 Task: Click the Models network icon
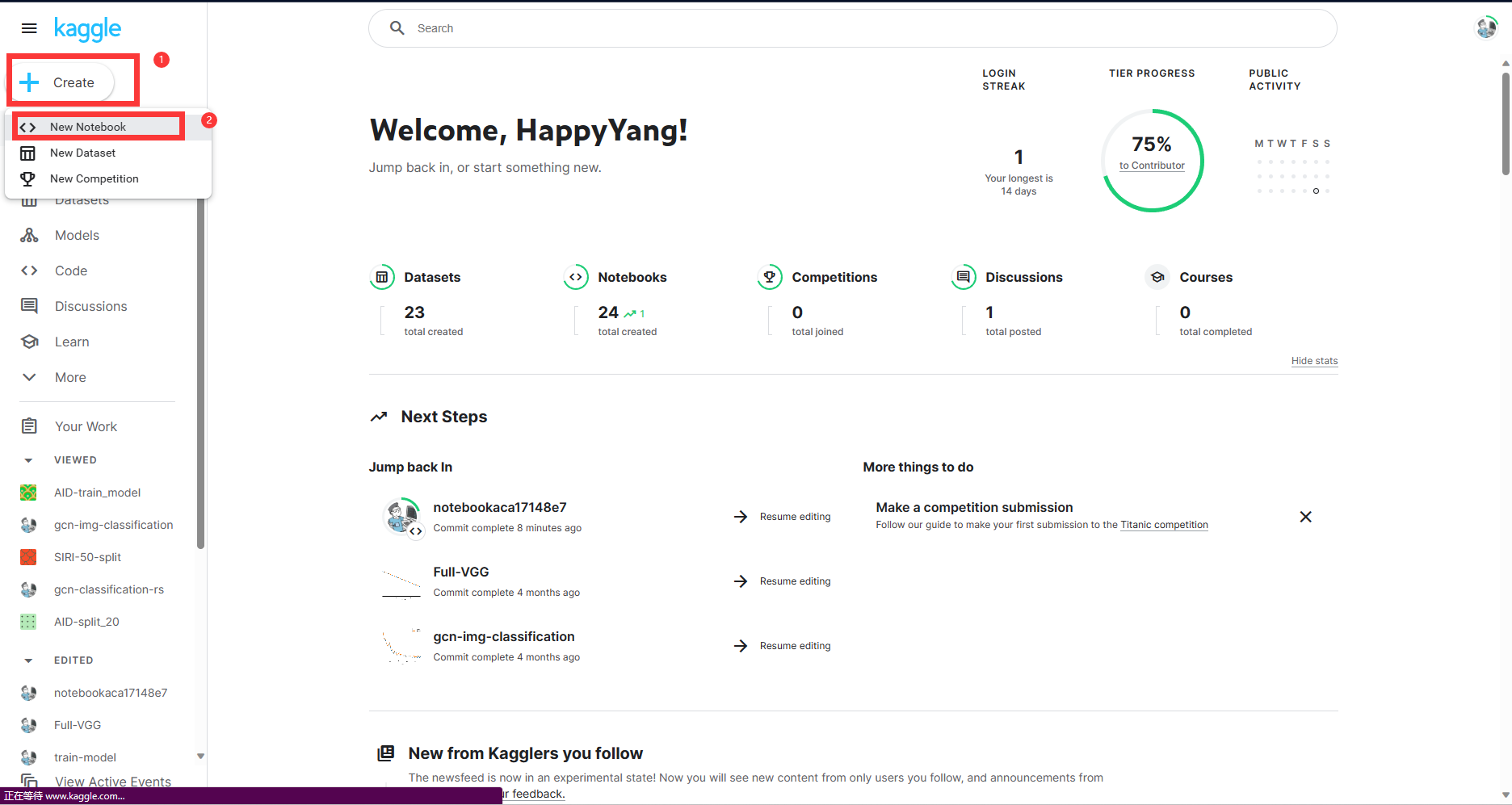tap(29, 235)
